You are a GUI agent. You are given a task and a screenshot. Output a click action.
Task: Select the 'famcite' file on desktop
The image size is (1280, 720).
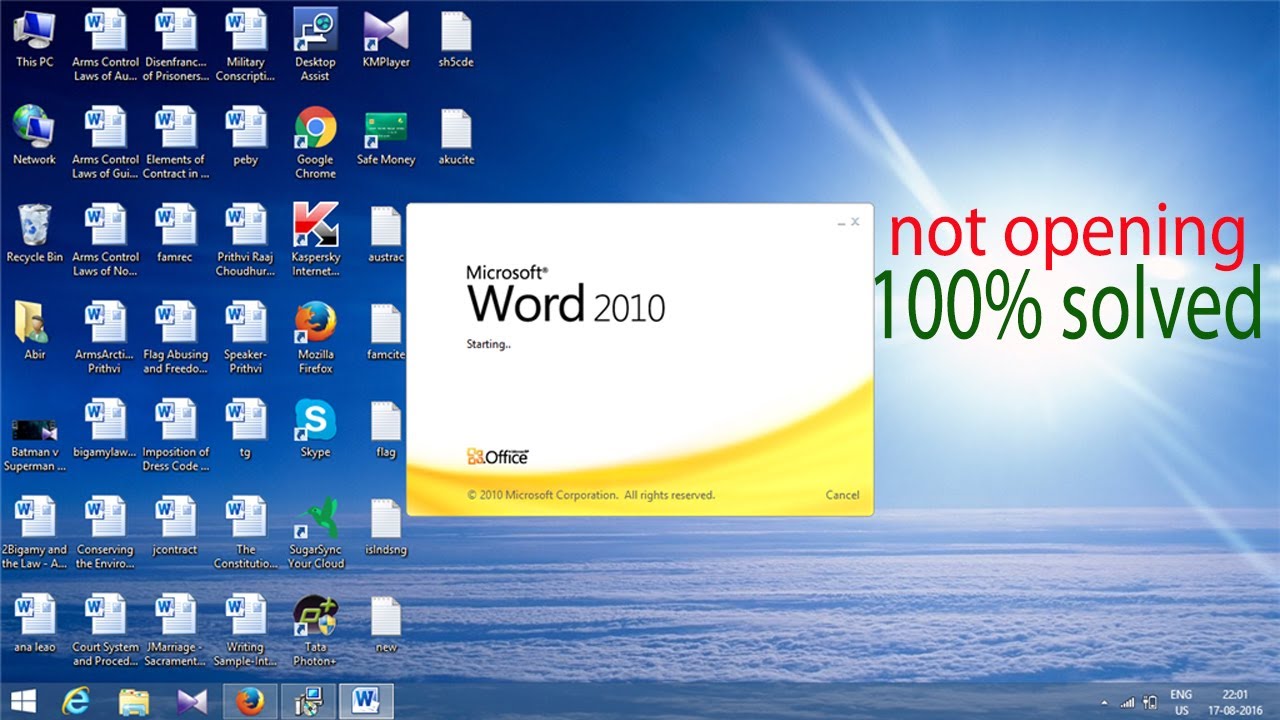pos(386,331)
